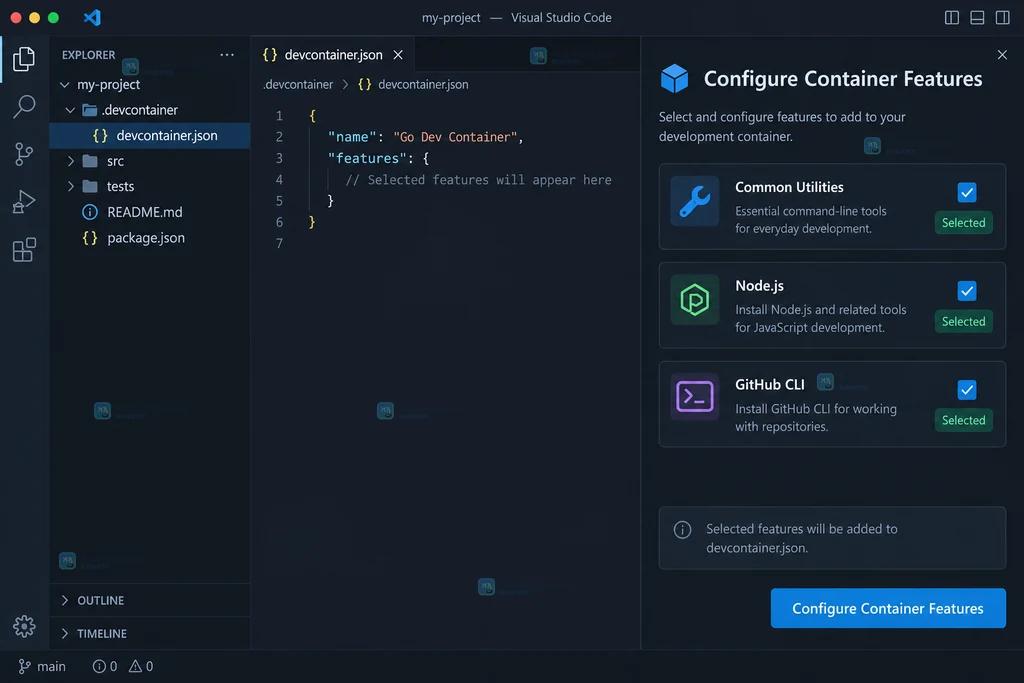Click the VS Code logo in title bar
The height and width of the screenshot is (683, 1024).
click(92, 18)
